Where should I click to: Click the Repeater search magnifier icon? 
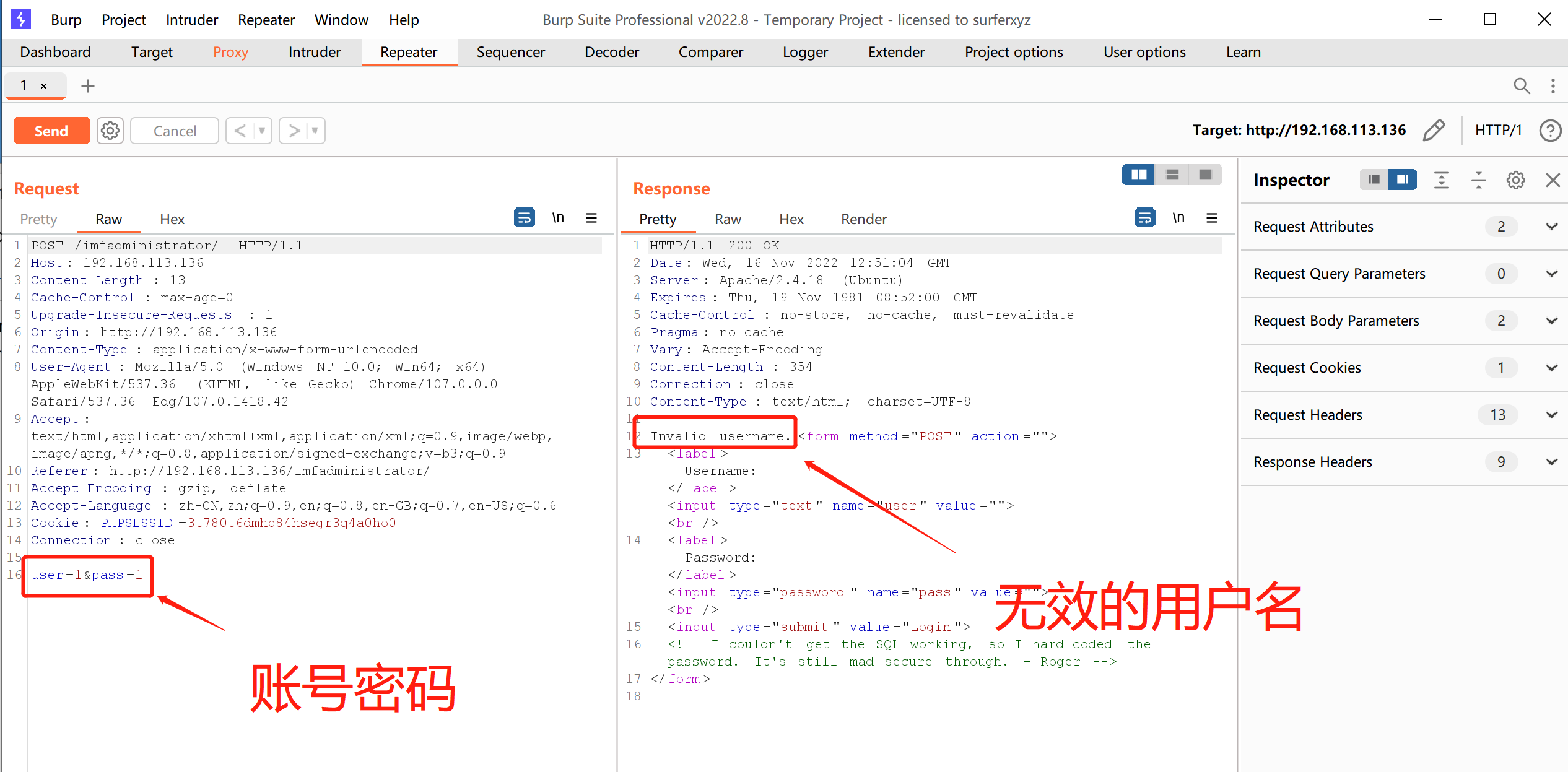tap(1522, 86)
